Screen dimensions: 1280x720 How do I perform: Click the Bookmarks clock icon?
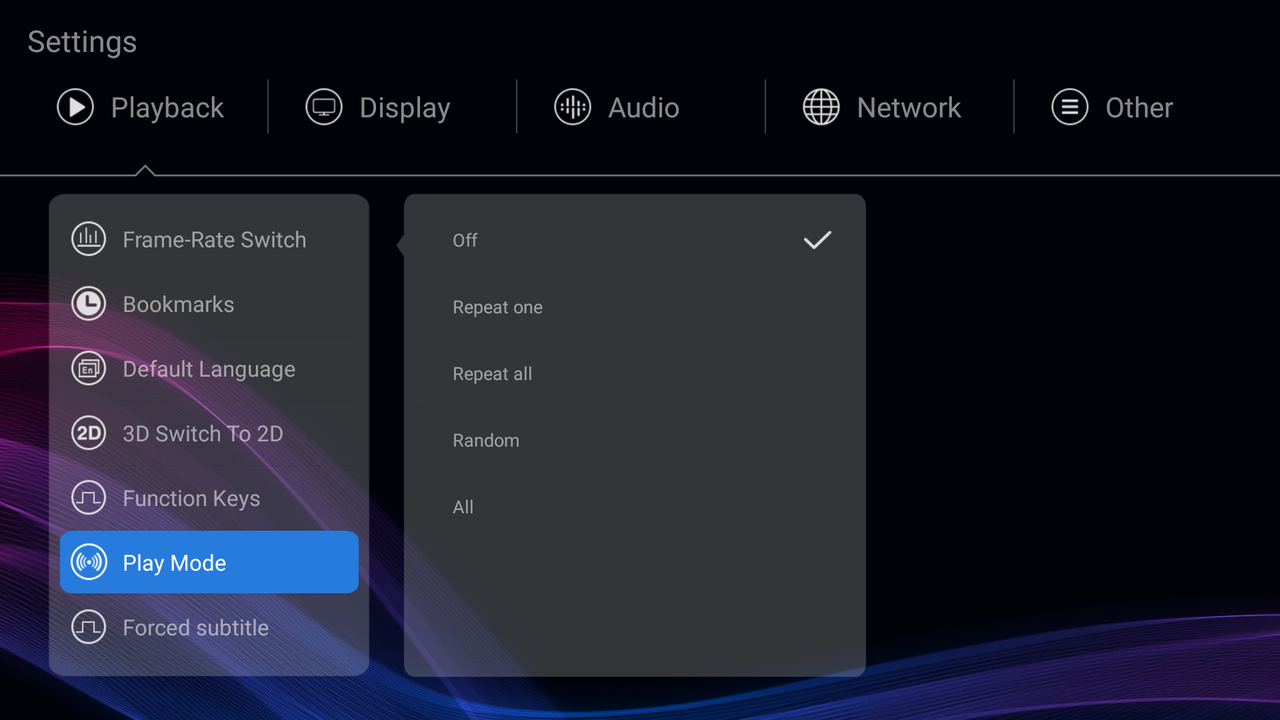[x=89, y=304]
